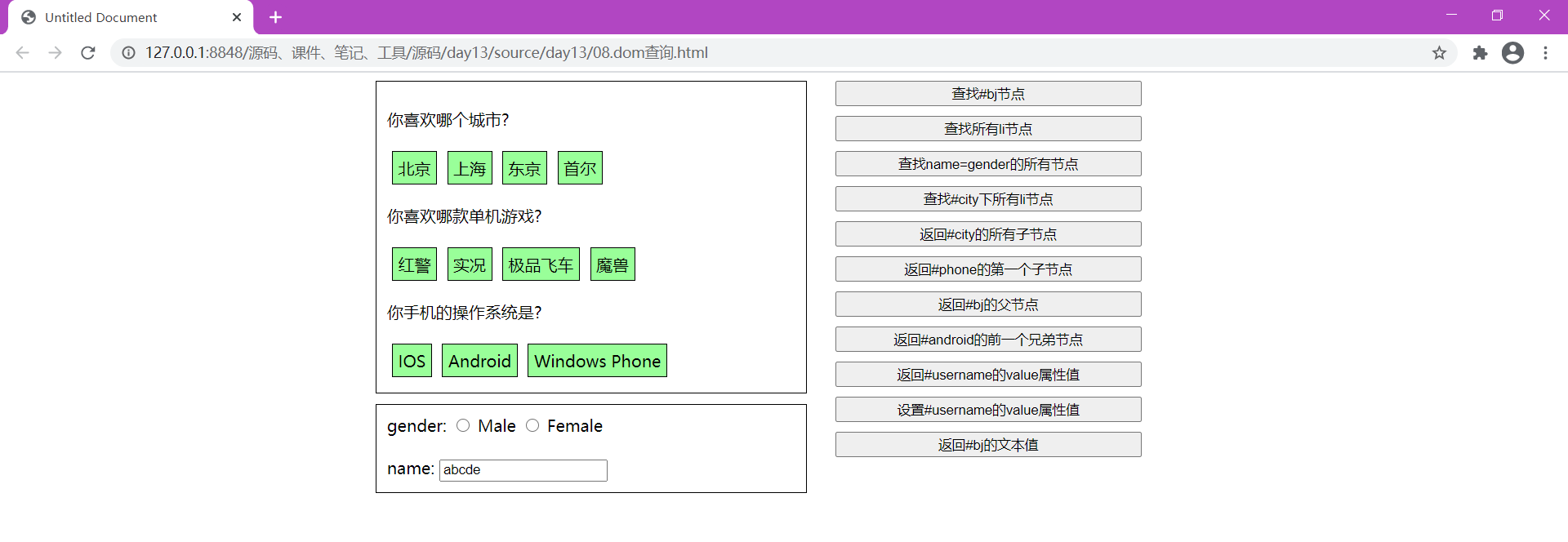Select the Male radio button
The image size is (1568, 542).
pos(463,425)
